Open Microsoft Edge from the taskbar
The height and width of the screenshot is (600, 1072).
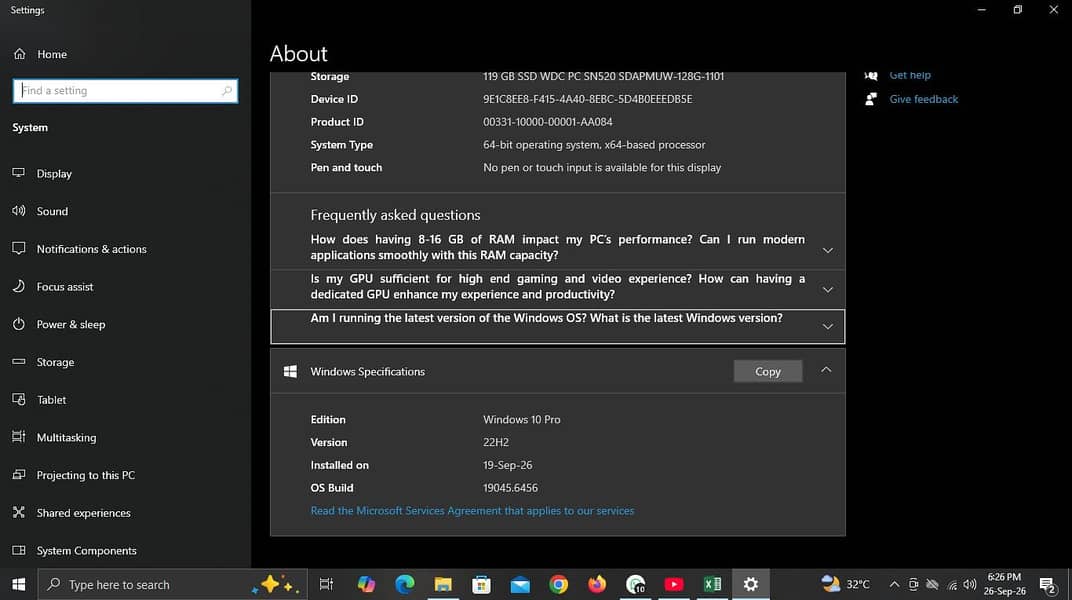coord(405,584)
